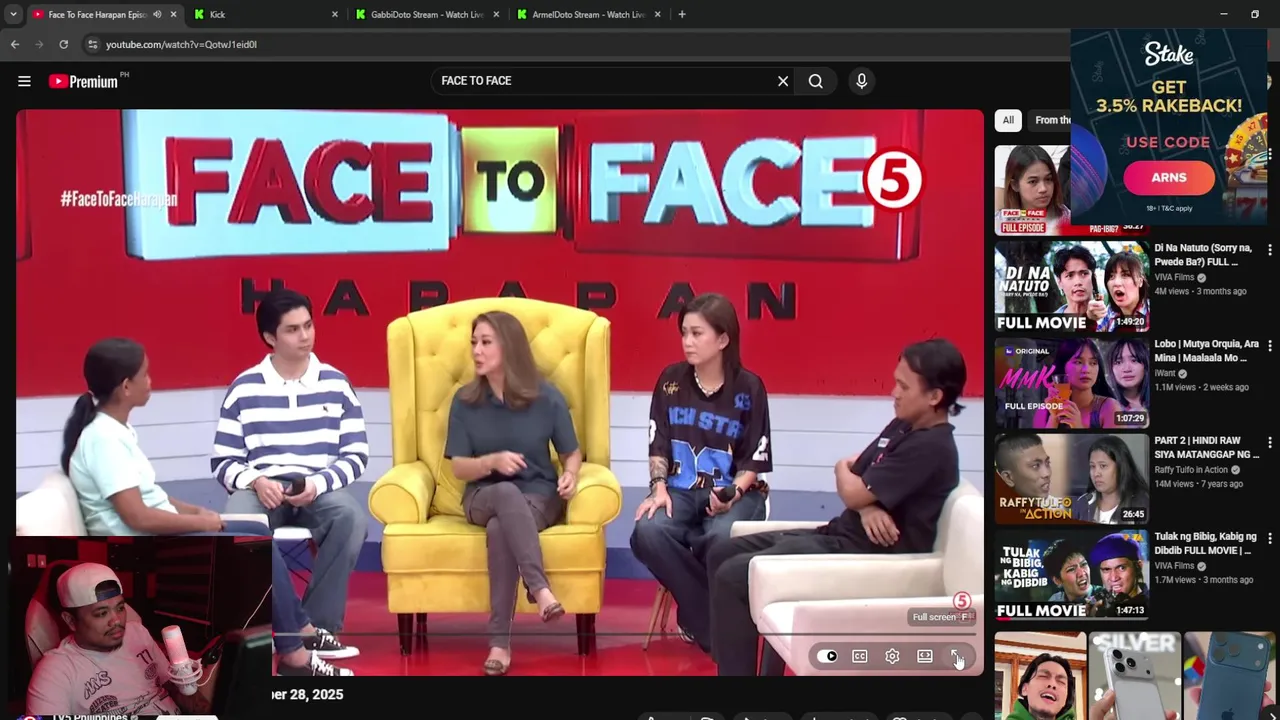
Task: Close the ArmelDoto Stream tab
Action: (657, 14)
